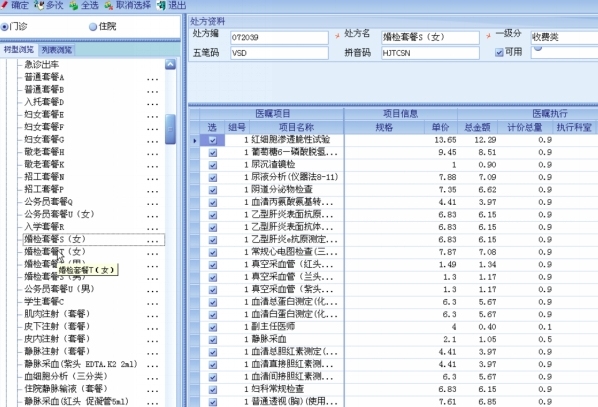
Task: Click the 拼音码 input field
Action: click(x=430, y=53)
